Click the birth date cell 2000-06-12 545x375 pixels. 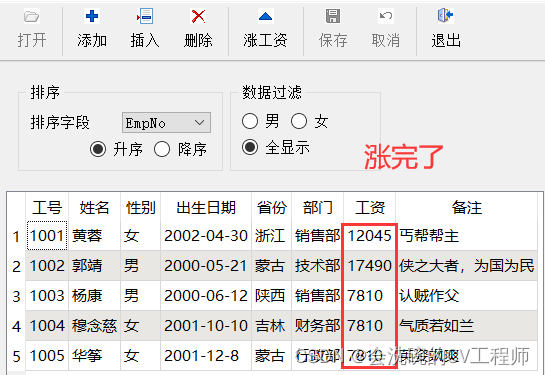pos(206,296)
